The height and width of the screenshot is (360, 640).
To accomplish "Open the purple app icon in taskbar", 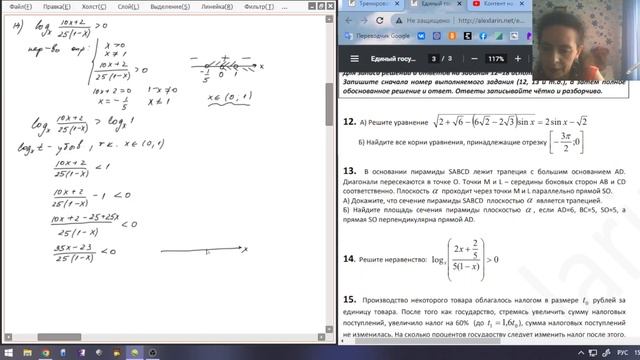I will tap(81, 353).
